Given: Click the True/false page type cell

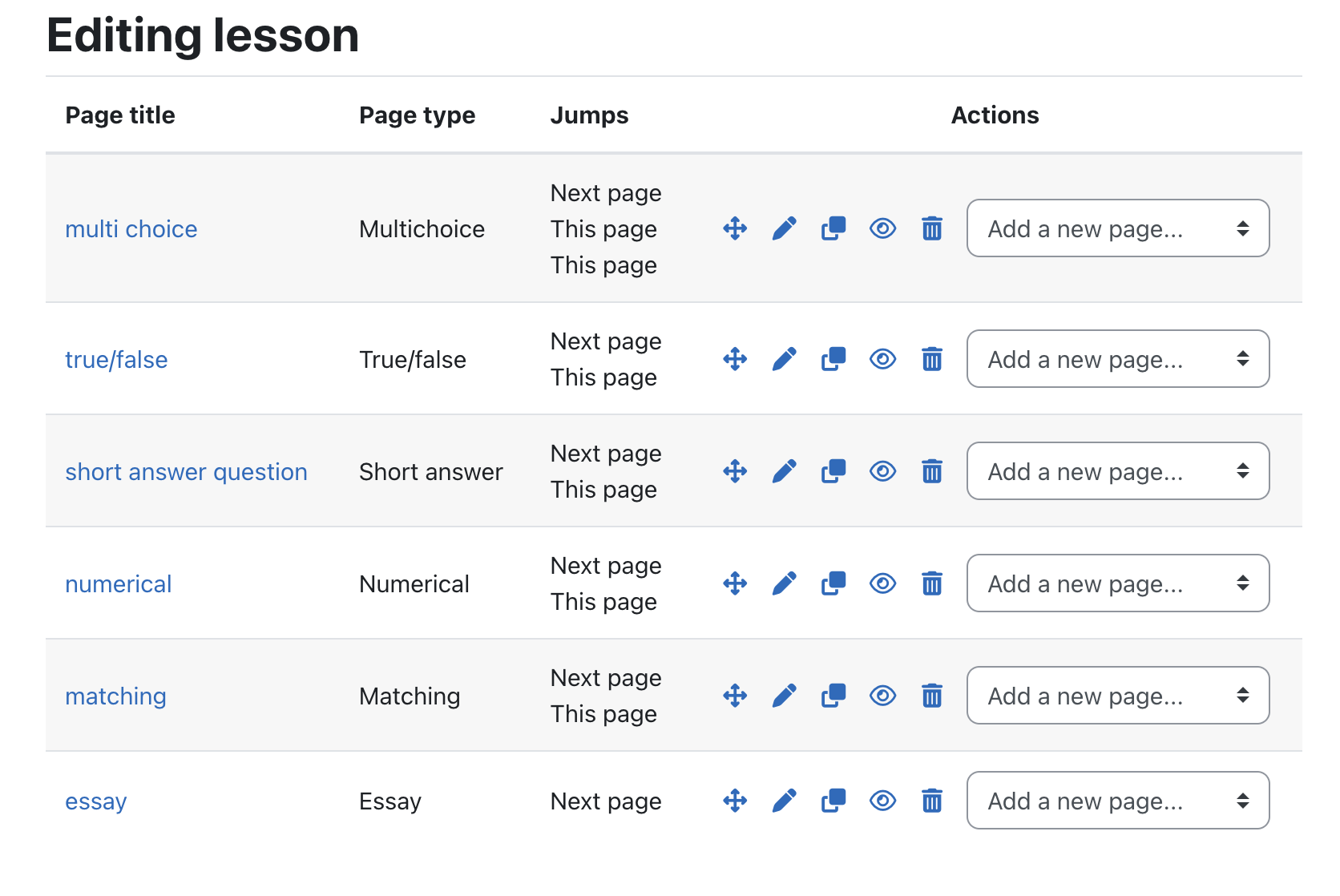Looking at the screenshot, I should [413, 360].
